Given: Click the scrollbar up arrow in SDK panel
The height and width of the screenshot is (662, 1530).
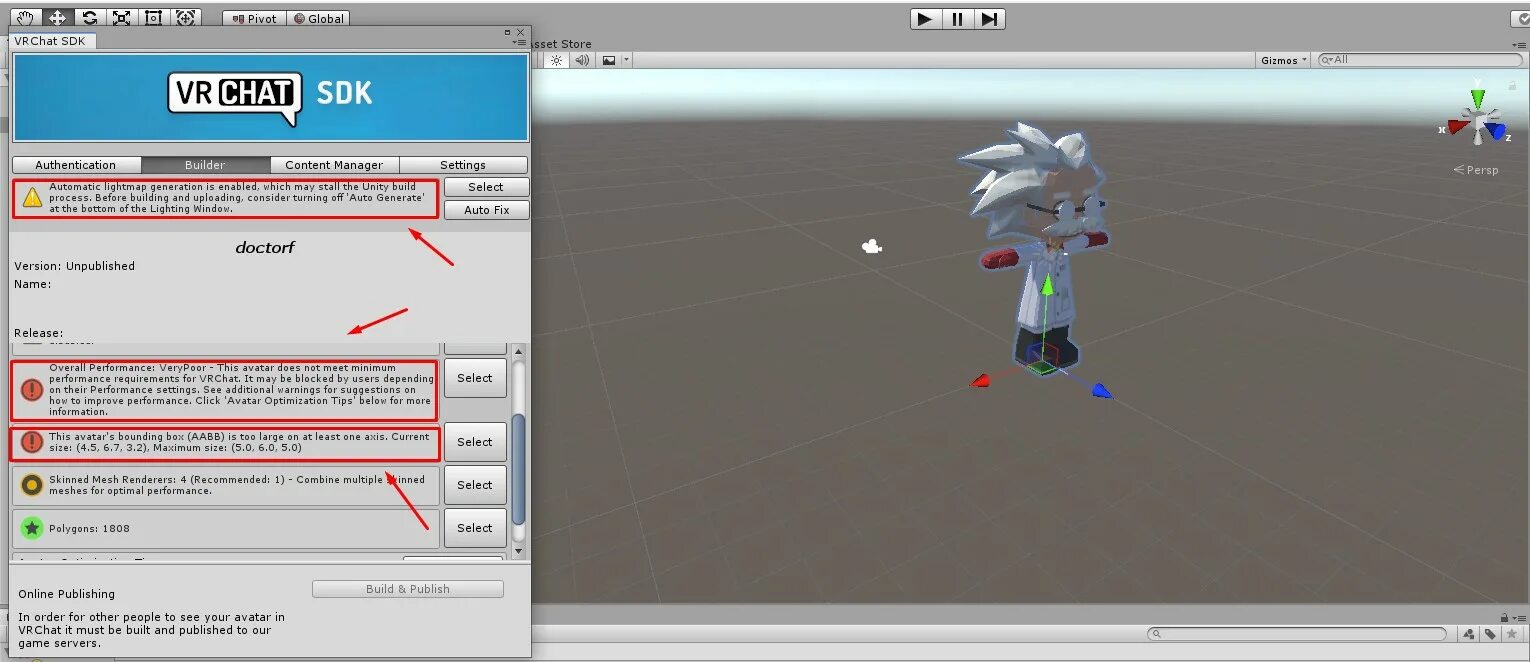Looking at the screenshot, I should 518,351.
